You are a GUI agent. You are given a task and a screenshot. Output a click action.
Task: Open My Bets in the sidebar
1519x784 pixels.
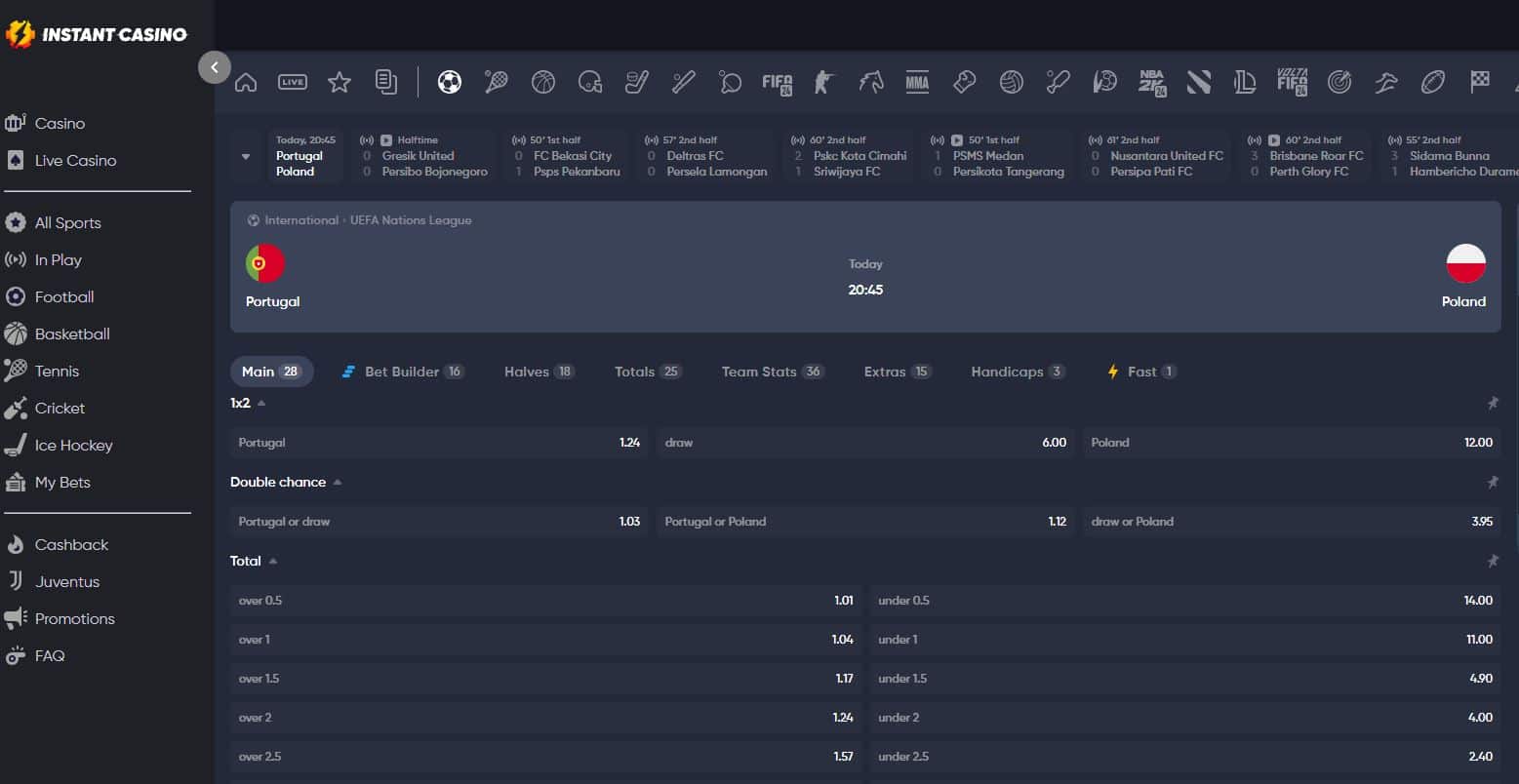click(62, 483)
